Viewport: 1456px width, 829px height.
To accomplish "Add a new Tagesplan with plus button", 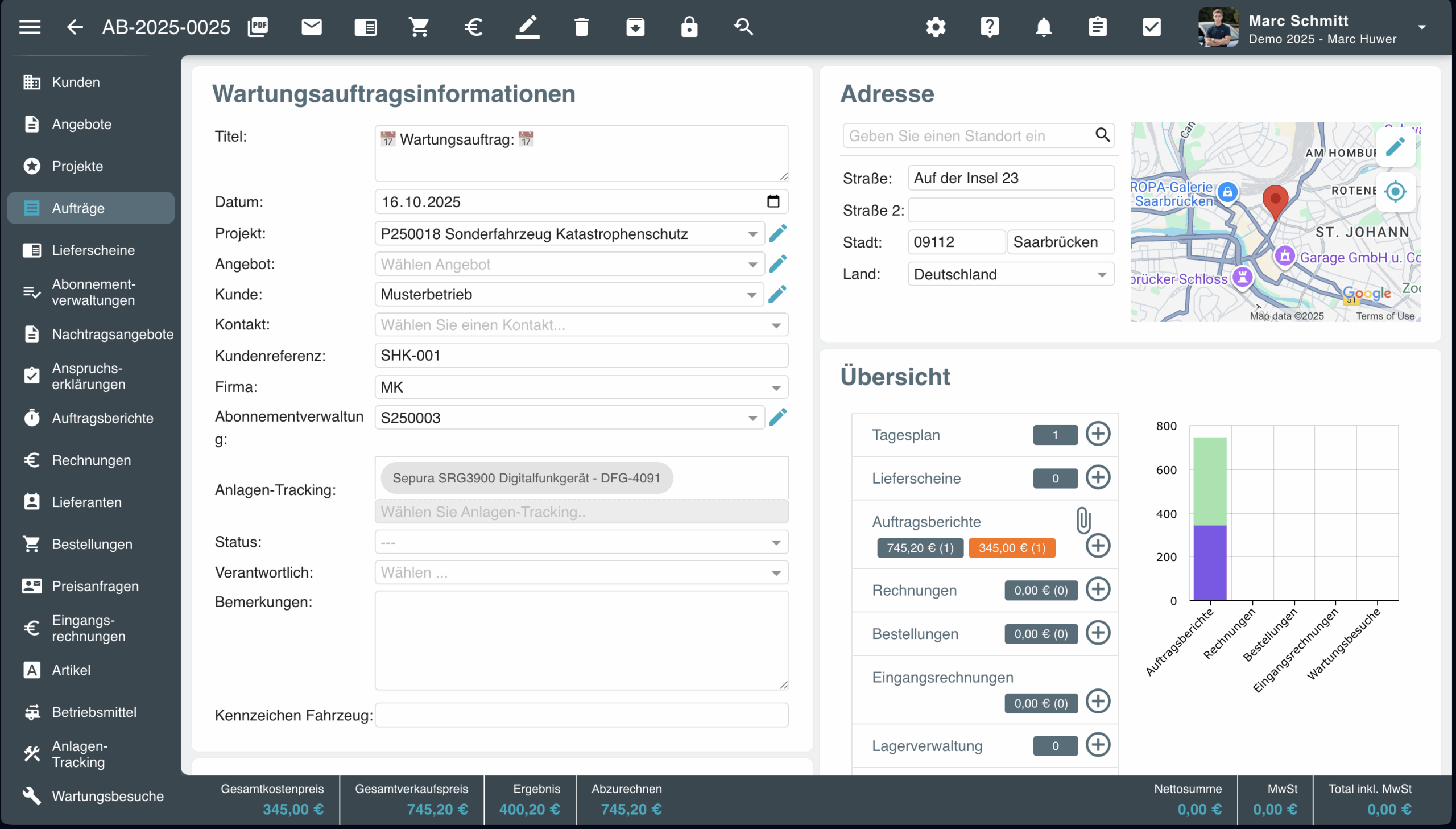I will click(1098, 434).
